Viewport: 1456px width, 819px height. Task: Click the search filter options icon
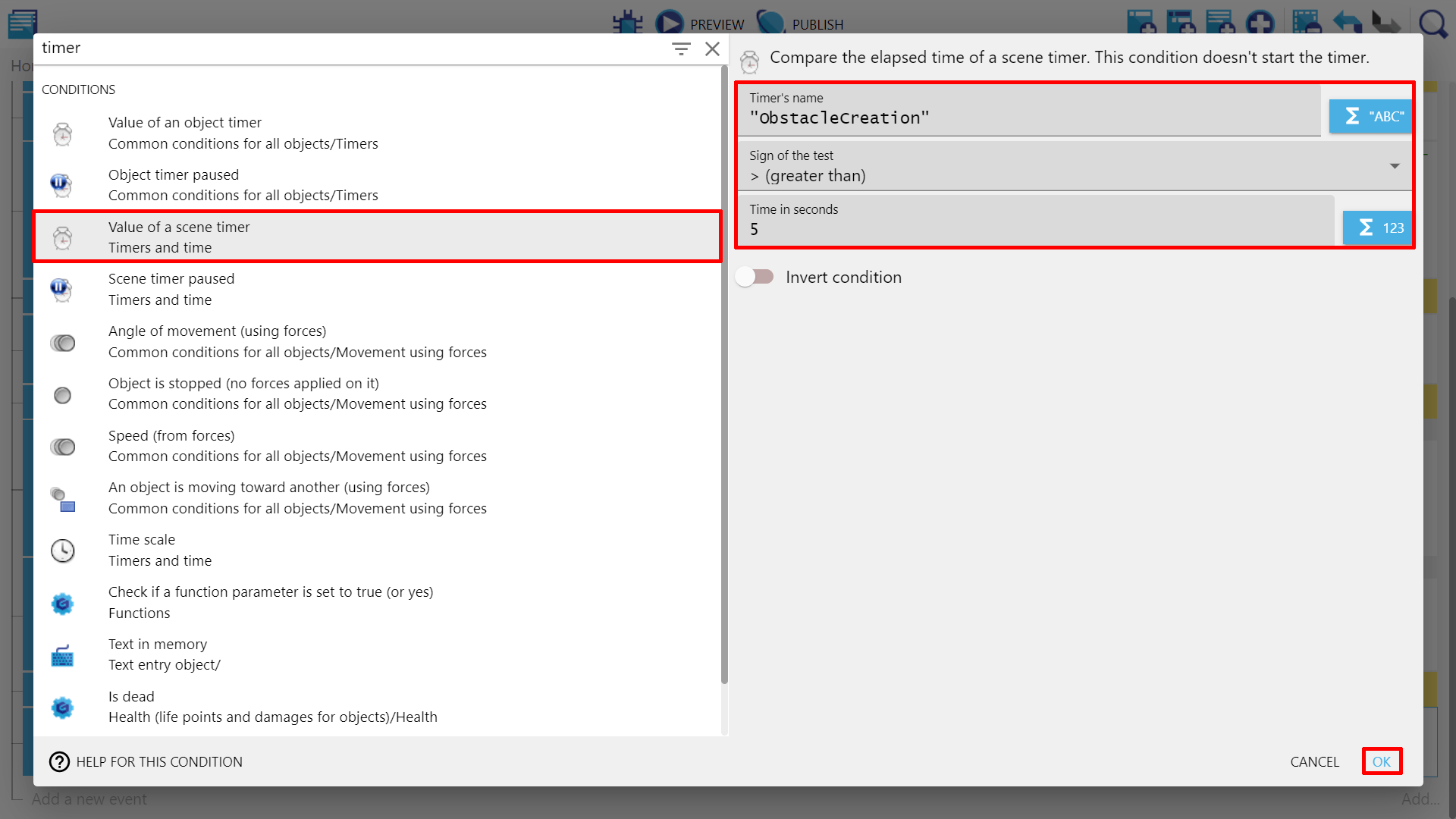click(x=680, y=49)
